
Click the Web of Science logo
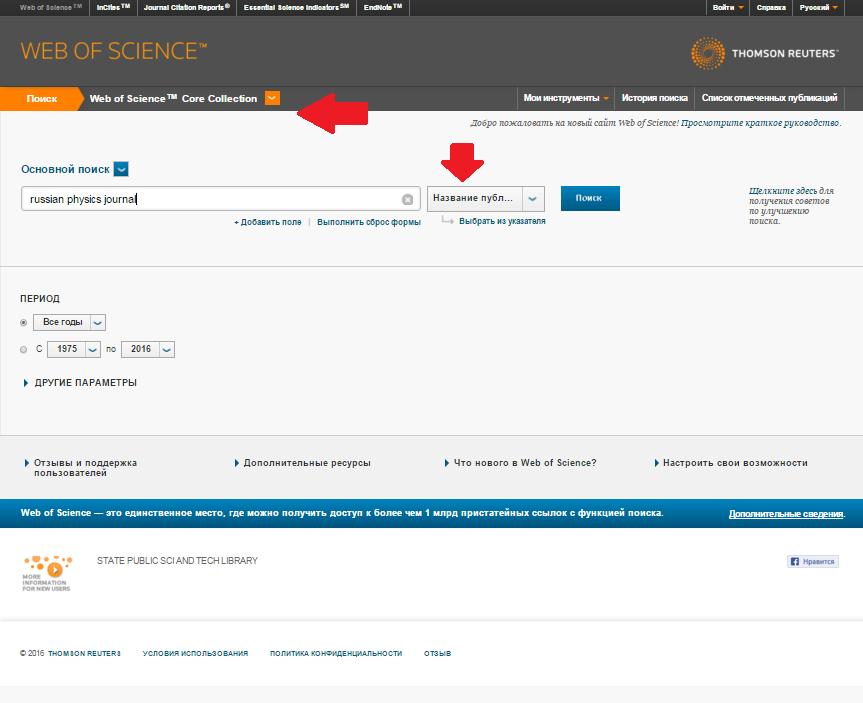click(x=114, y=51)
